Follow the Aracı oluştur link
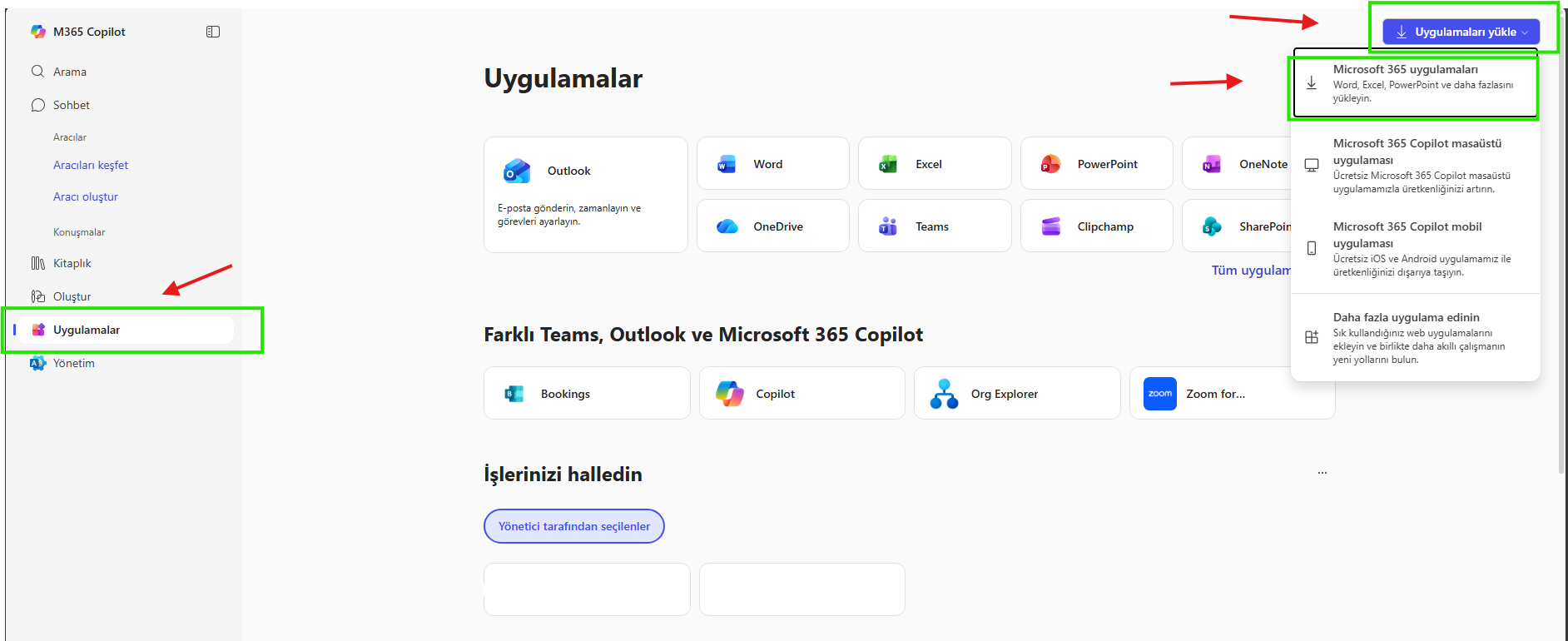This screenshot has height=641, width=1568. (86, 196)
